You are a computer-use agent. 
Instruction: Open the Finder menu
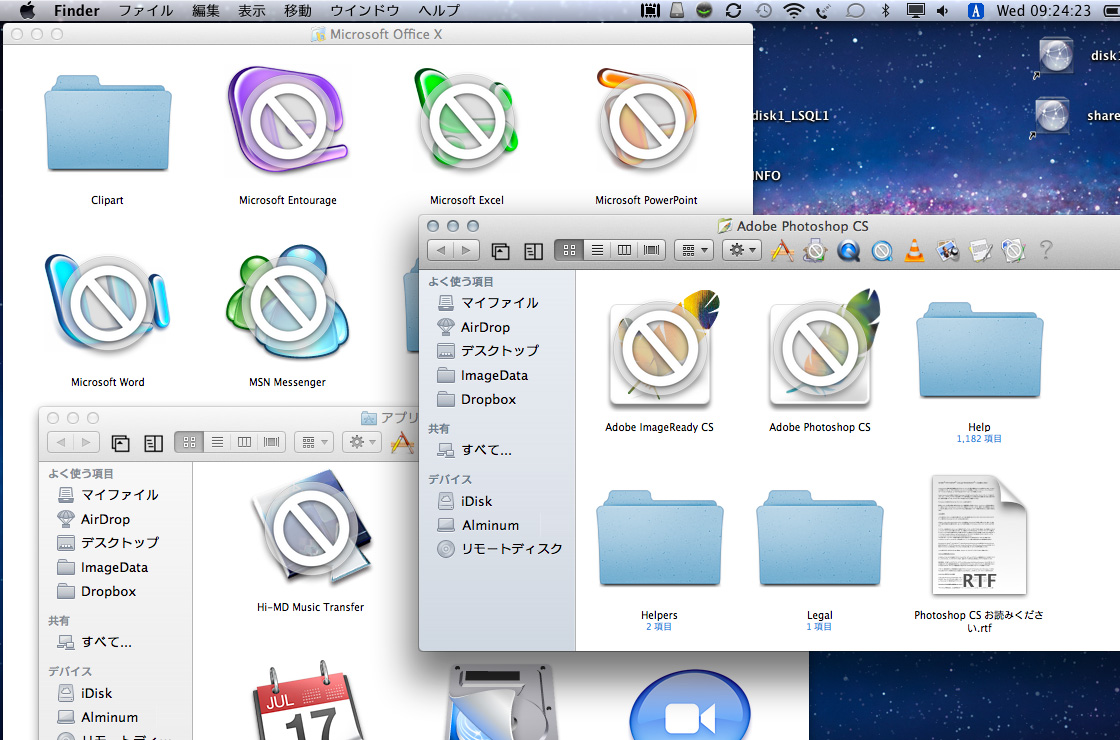coord(77,11)
